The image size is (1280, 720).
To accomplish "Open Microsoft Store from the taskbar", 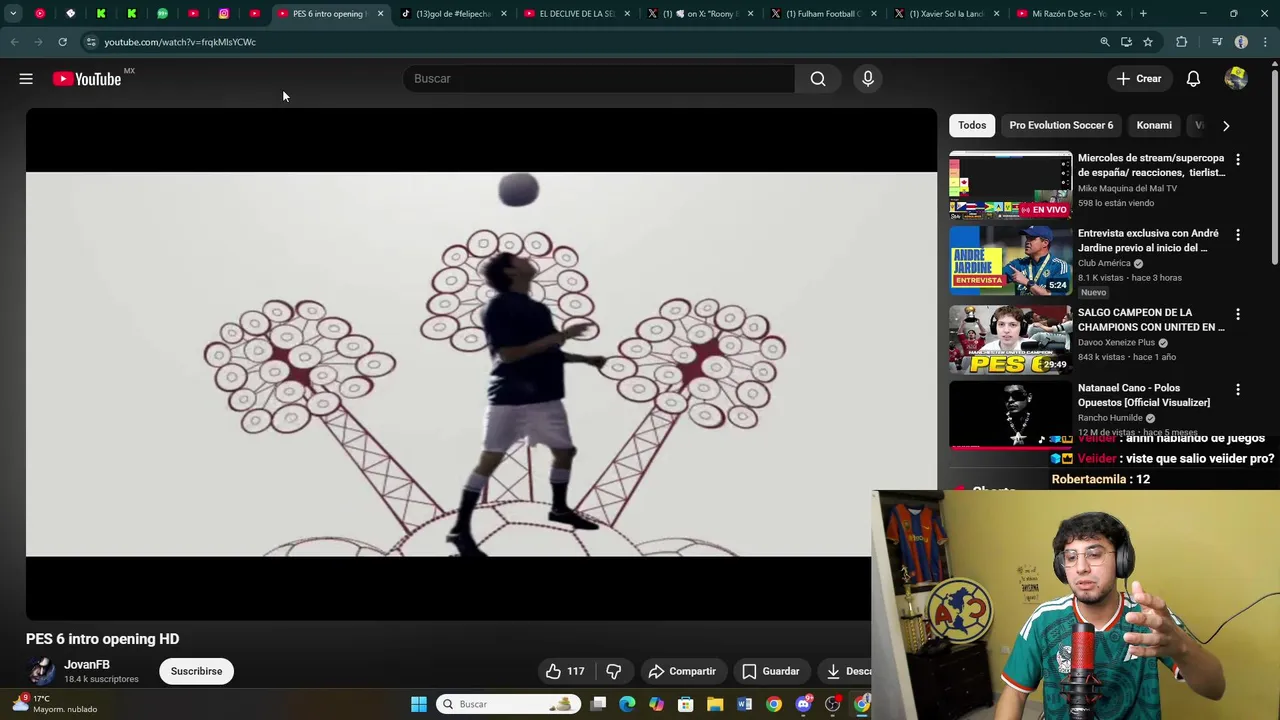I will (685, 704).
